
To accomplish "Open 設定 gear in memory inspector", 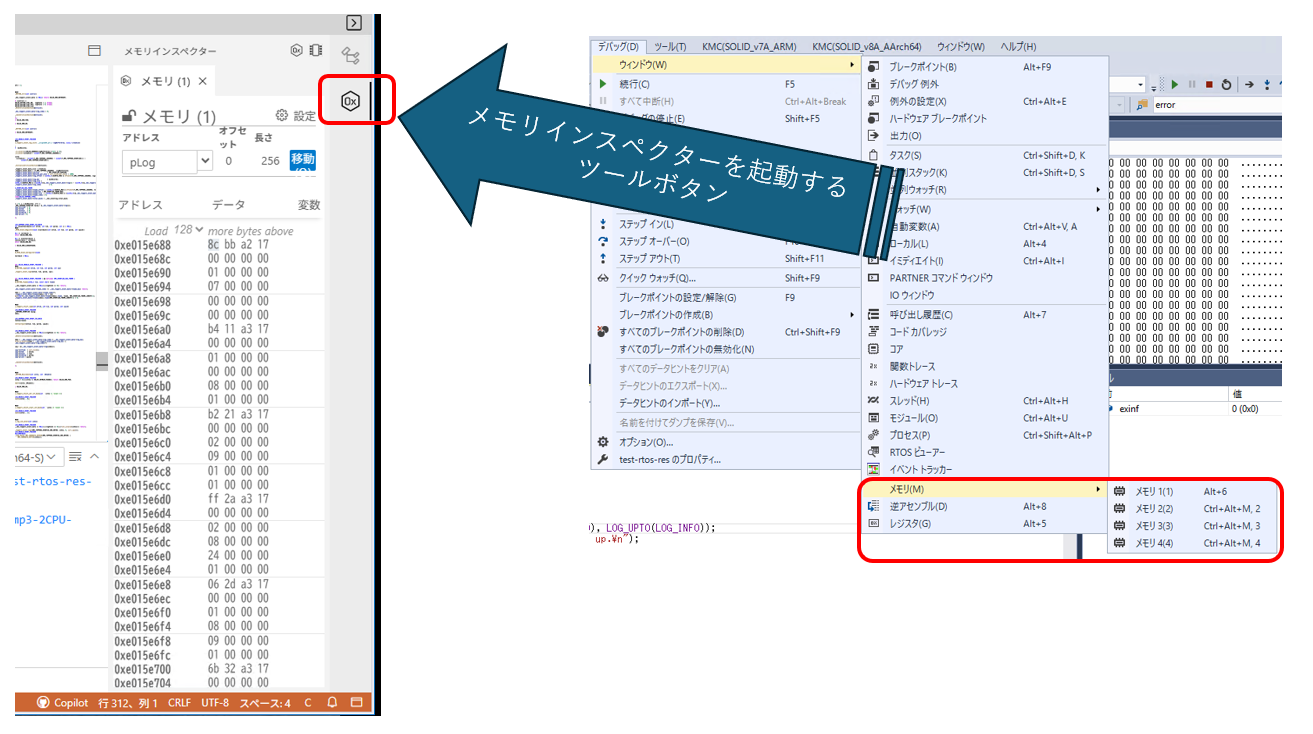I will (x=282, y=116).
